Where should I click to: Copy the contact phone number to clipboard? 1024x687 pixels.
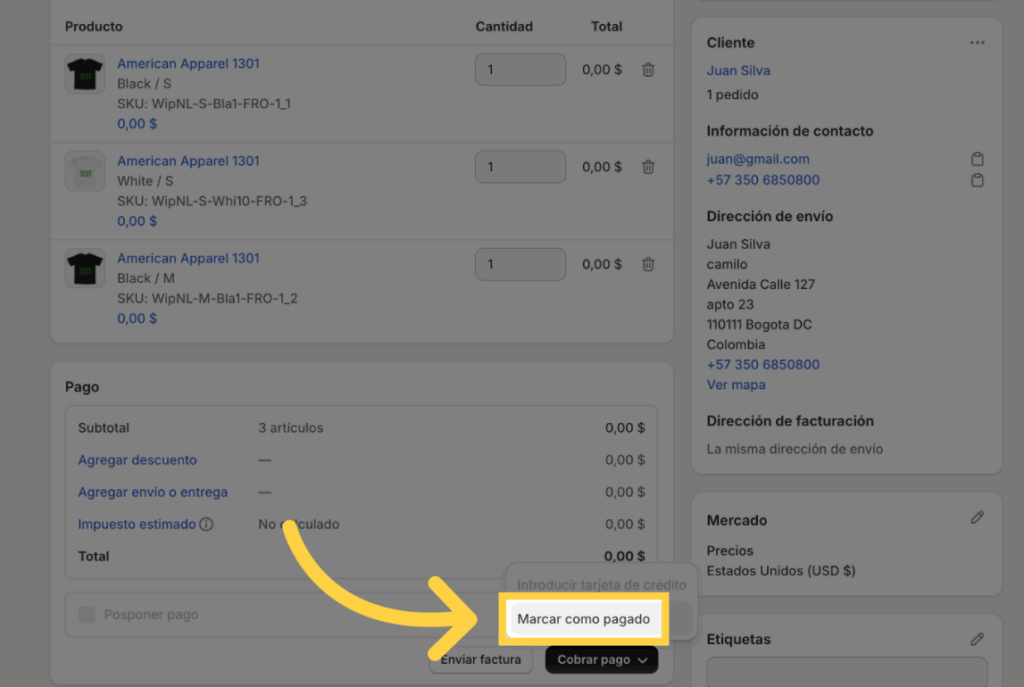(977, 180)
